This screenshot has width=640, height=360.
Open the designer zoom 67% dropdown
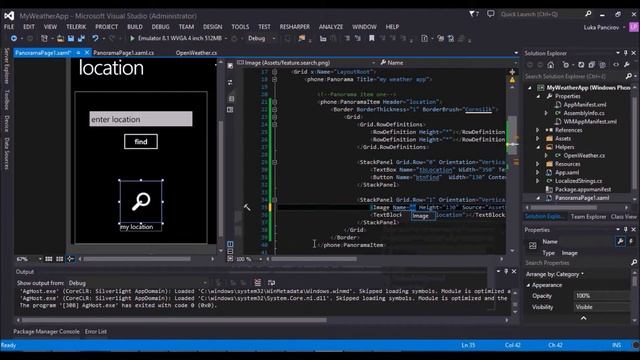[40, 259]
